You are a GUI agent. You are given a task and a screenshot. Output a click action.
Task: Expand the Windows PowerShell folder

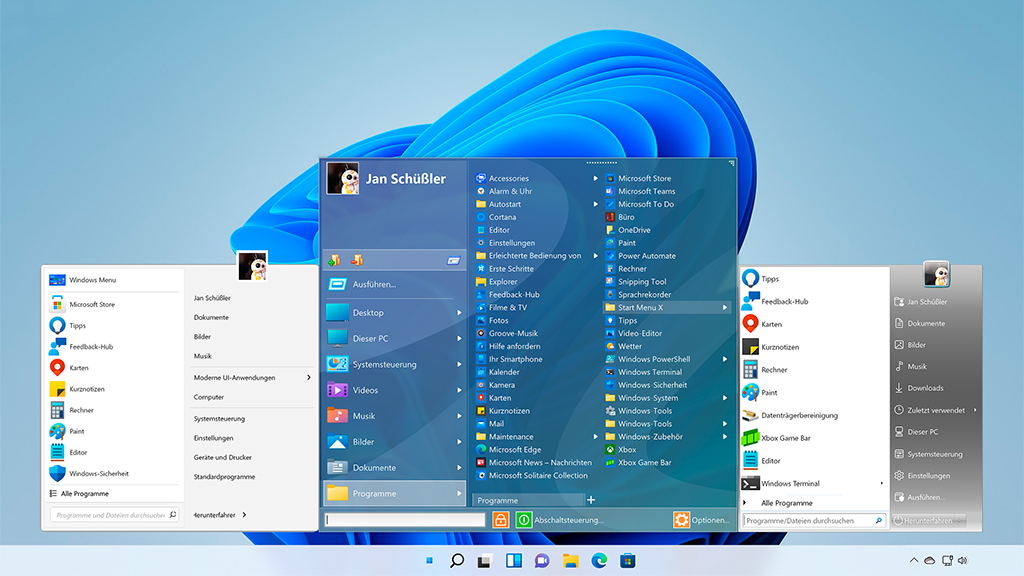tap(653, 359)
